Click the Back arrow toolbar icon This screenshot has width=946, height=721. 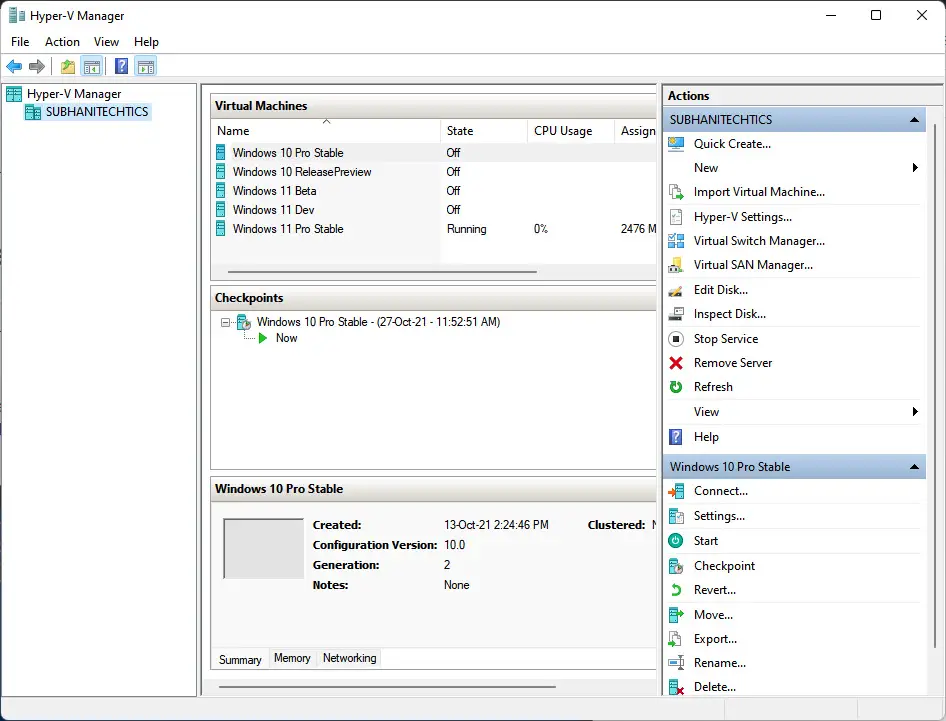14,66
